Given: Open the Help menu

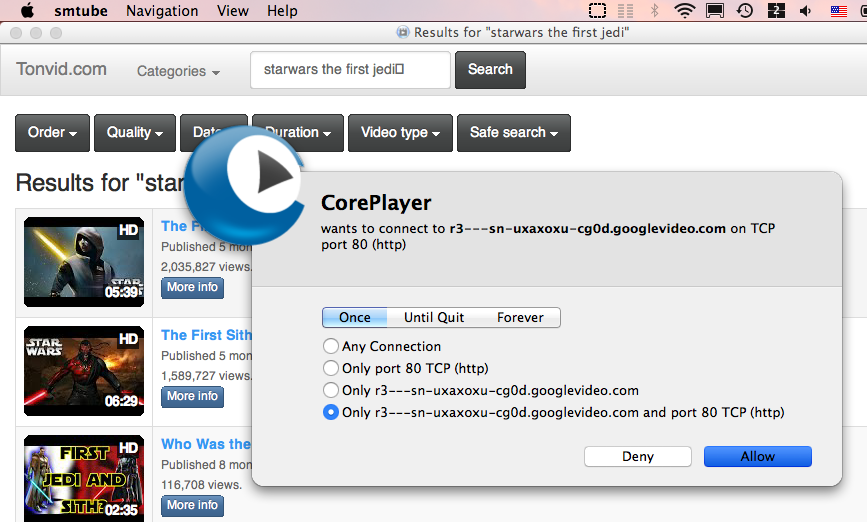Looking at the screenshot, I should pyautogui.click(x=282, y=11).
